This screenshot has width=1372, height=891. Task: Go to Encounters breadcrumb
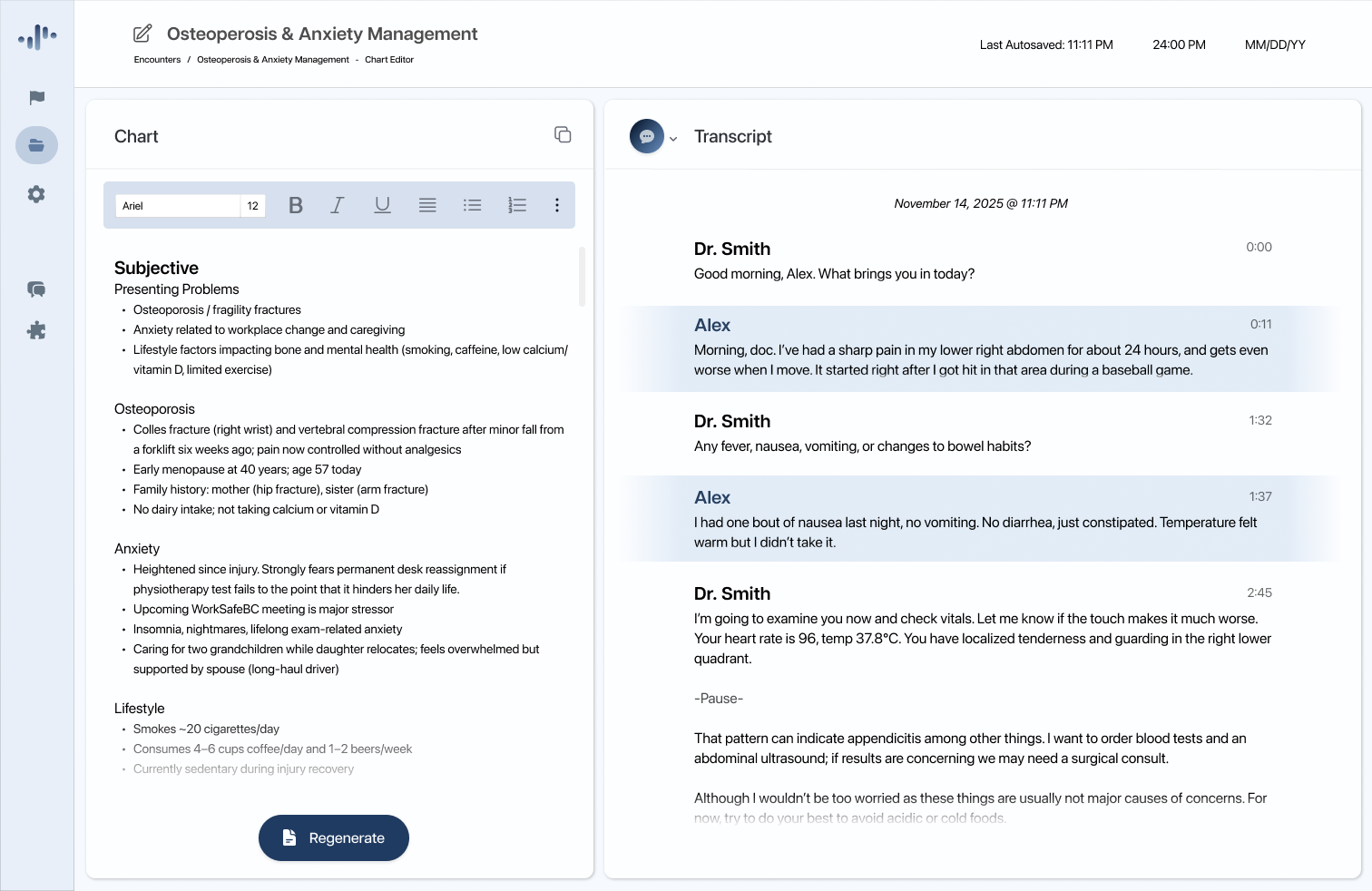(157, 60)
